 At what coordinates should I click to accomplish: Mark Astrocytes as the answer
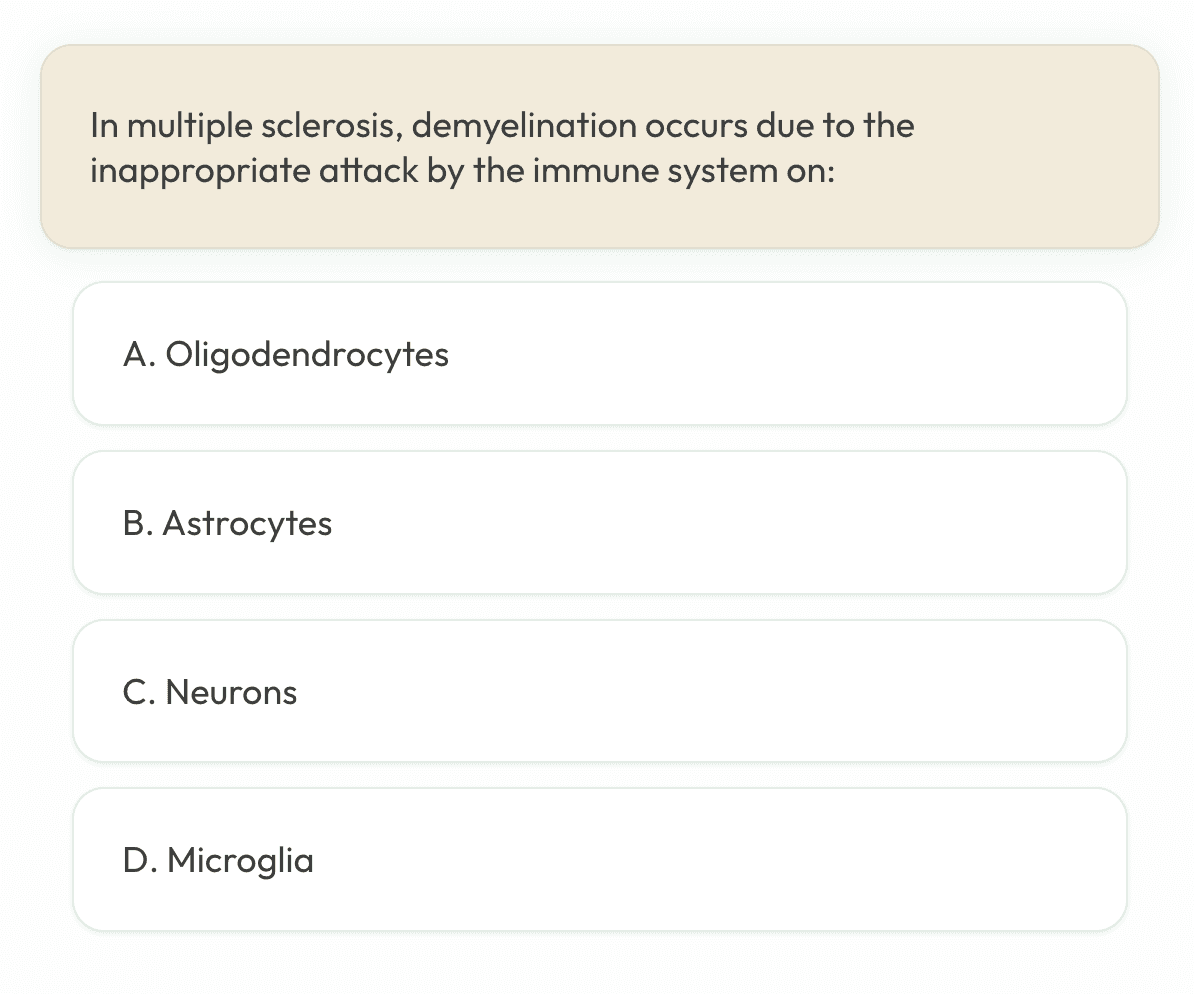600,523
